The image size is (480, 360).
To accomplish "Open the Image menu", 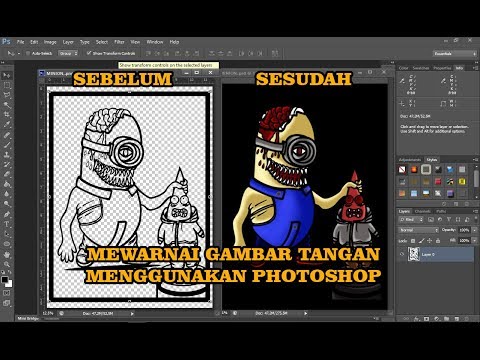I will (50, 42).
